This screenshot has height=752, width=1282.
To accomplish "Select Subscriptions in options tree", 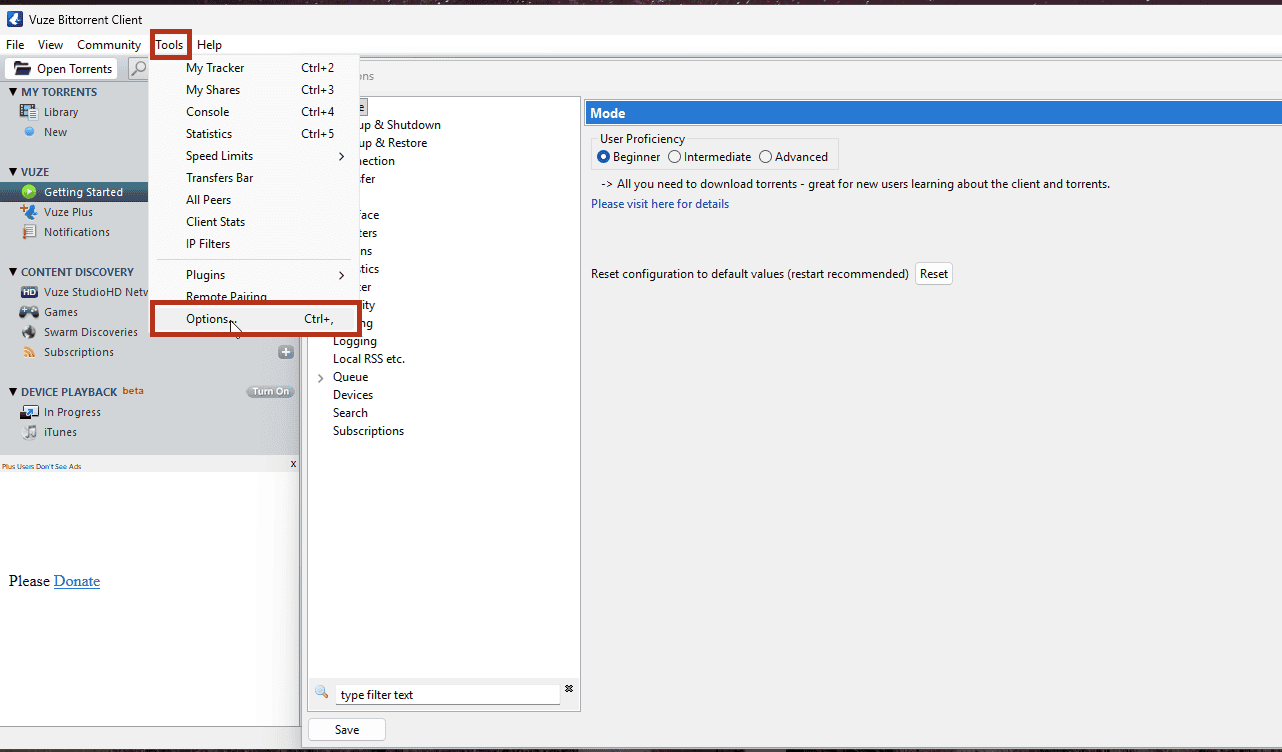I will [x=369, y=431].
